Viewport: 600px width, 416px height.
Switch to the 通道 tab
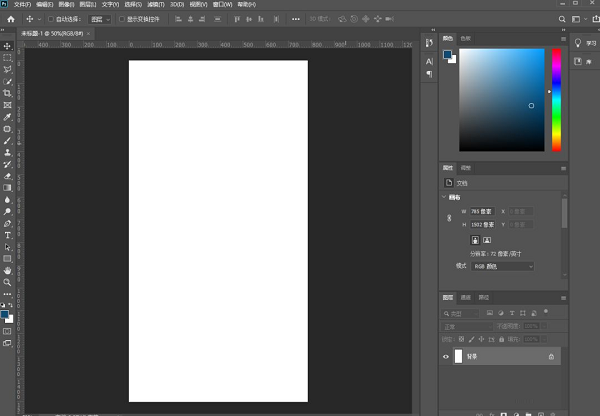point(466,298)
